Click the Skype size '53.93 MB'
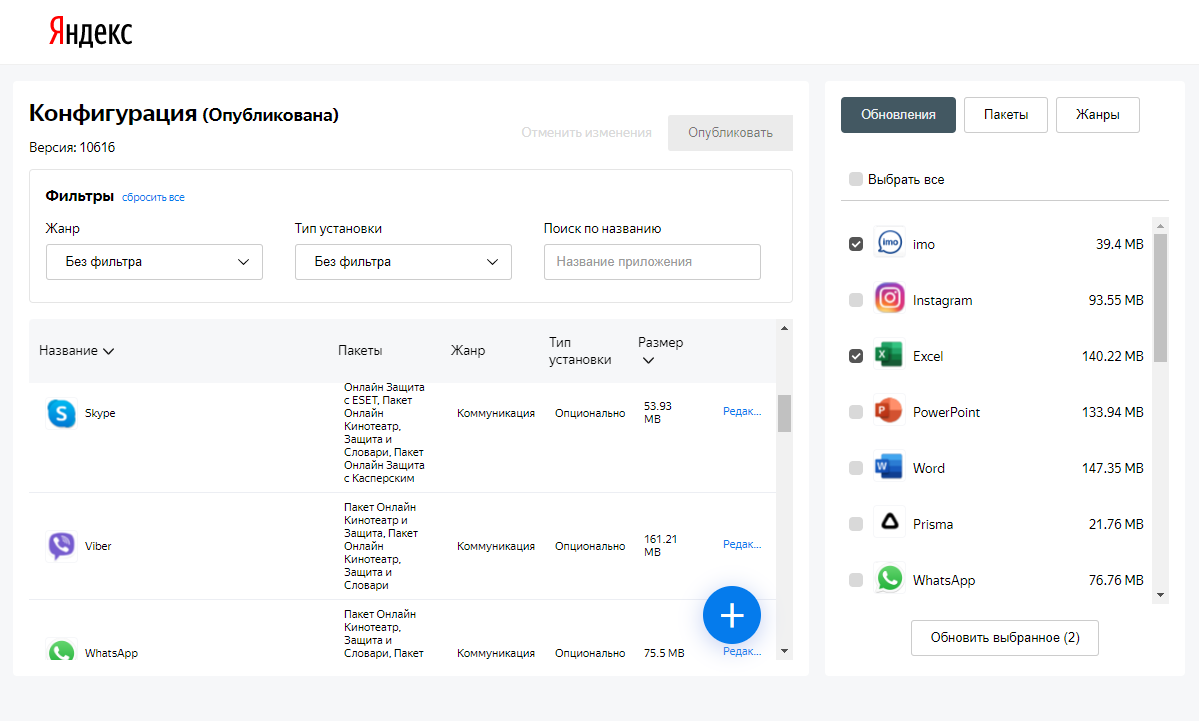The width and height of the screenshot is (1199, 721). 658,413
